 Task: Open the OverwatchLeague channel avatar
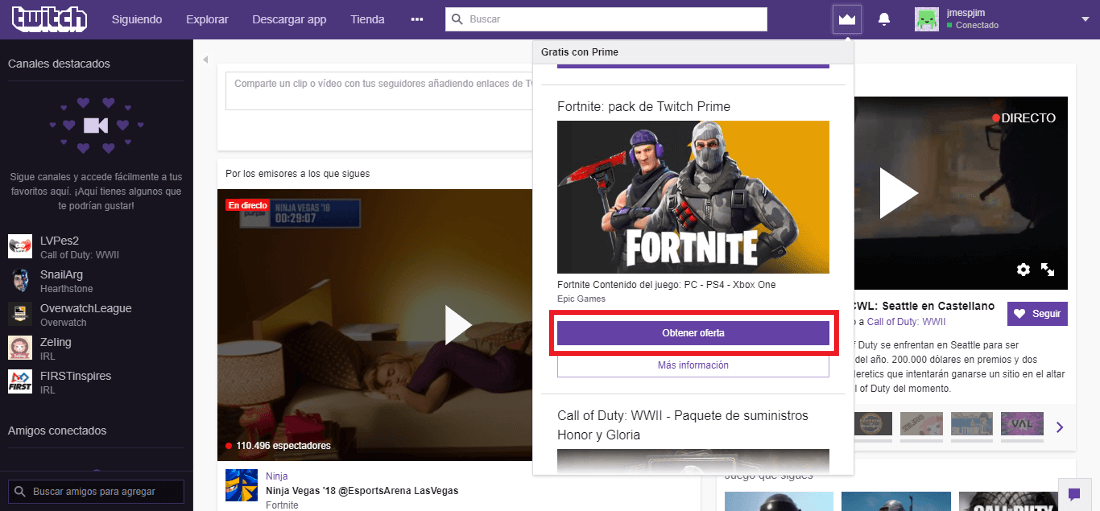20,314
